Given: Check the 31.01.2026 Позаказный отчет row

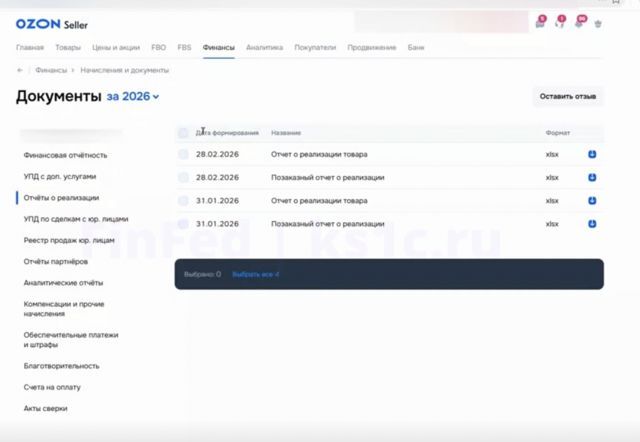Looking at the screenshot, I should (183, 224).
